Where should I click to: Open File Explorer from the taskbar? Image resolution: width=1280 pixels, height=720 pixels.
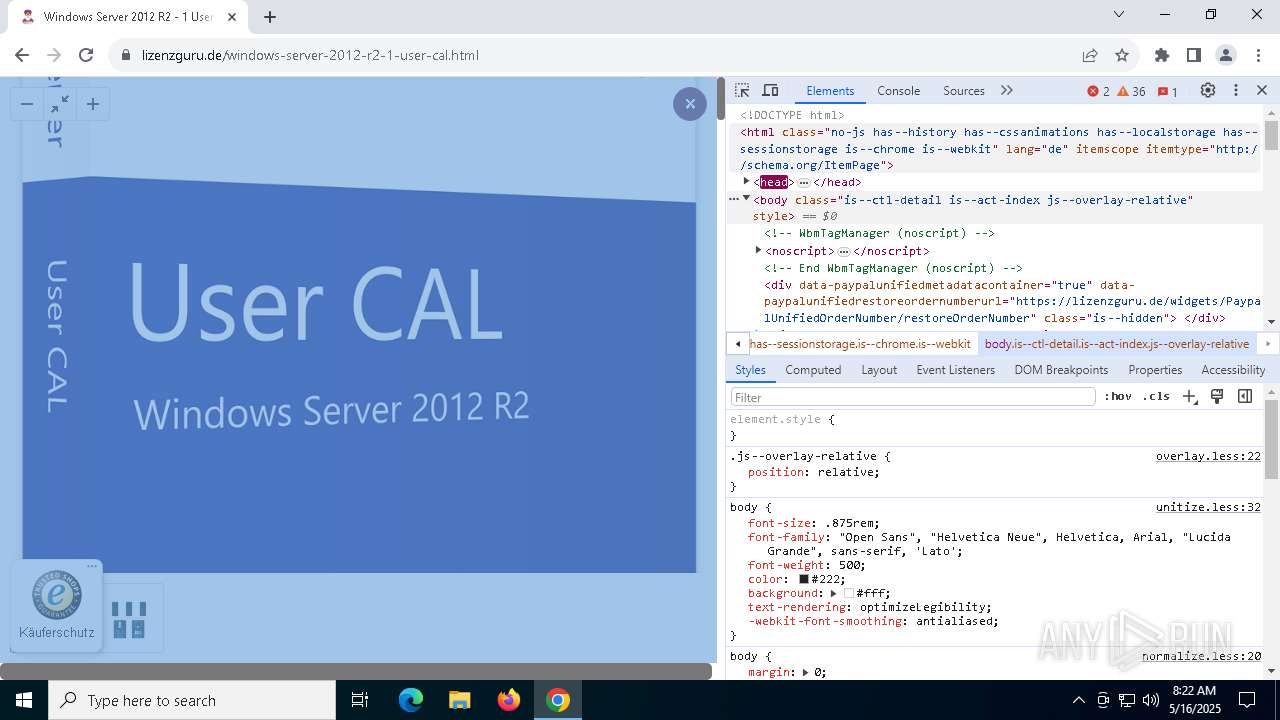[x=460, y=700]
